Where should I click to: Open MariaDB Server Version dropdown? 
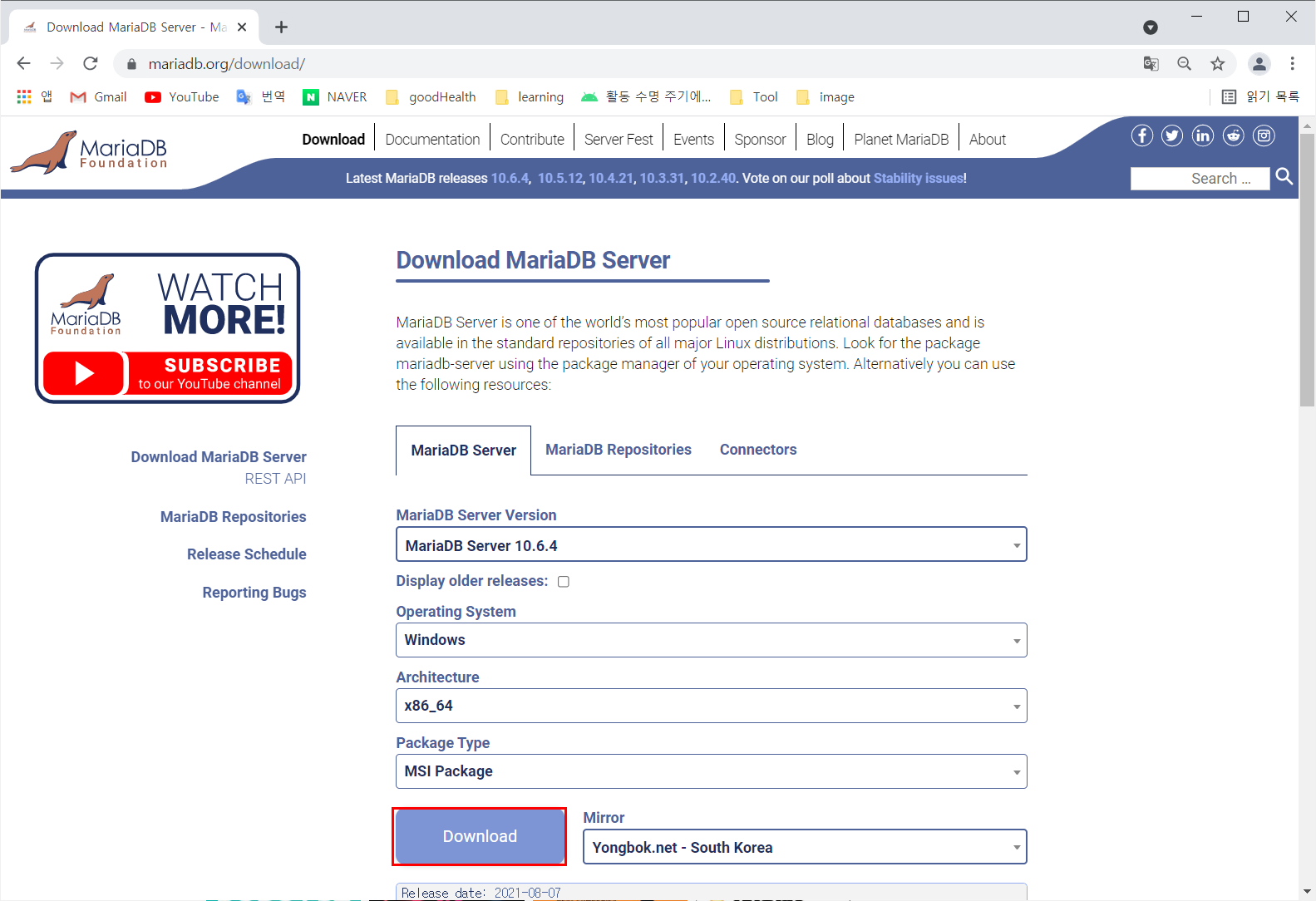(712, 544)
